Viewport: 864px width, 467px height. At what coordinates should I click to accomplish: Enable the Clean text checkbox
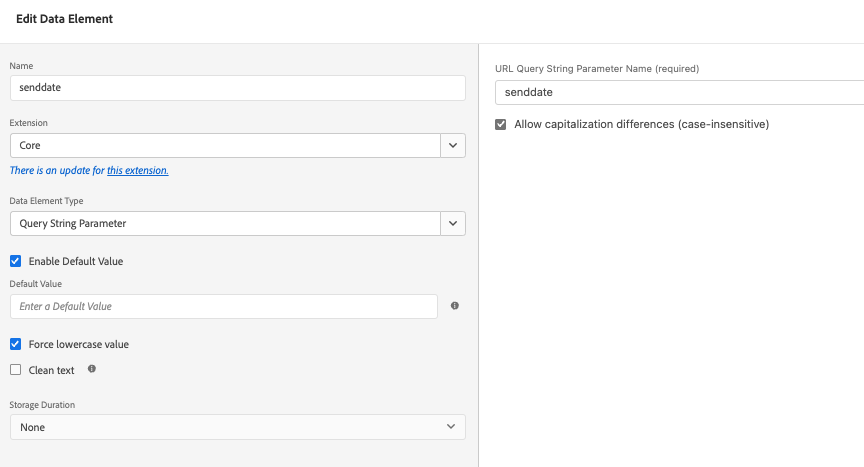tap(15, 370)
